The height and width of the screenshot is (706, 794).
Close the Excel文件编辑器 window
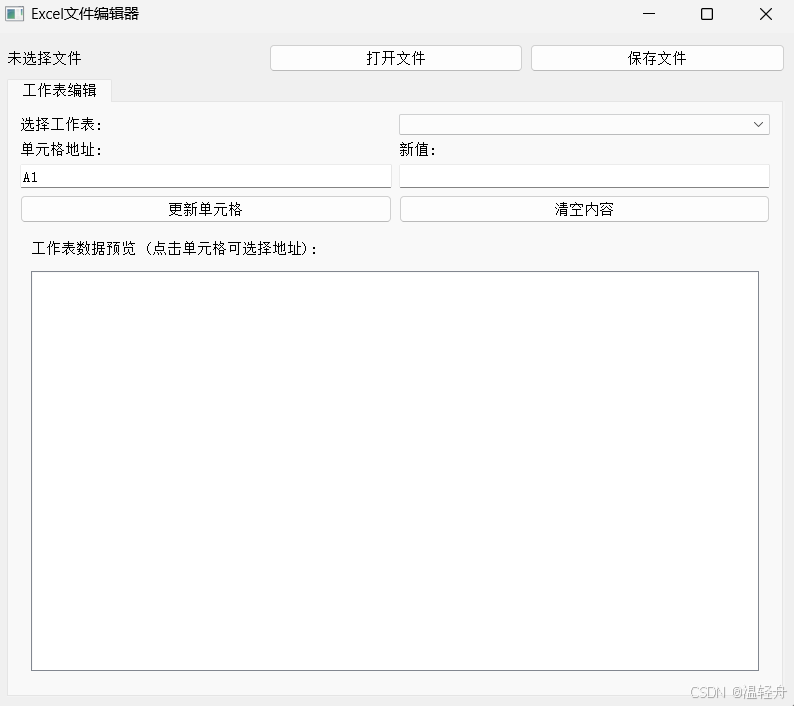[x=766, y=14]
